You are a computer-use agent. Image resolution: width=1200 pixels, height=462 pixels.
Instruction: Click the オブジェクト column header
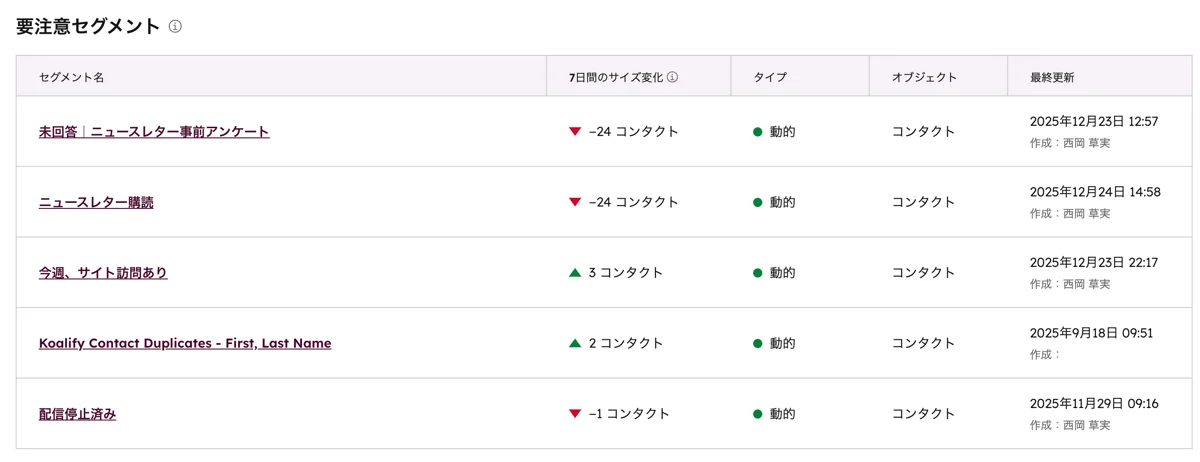coord(924,77)
